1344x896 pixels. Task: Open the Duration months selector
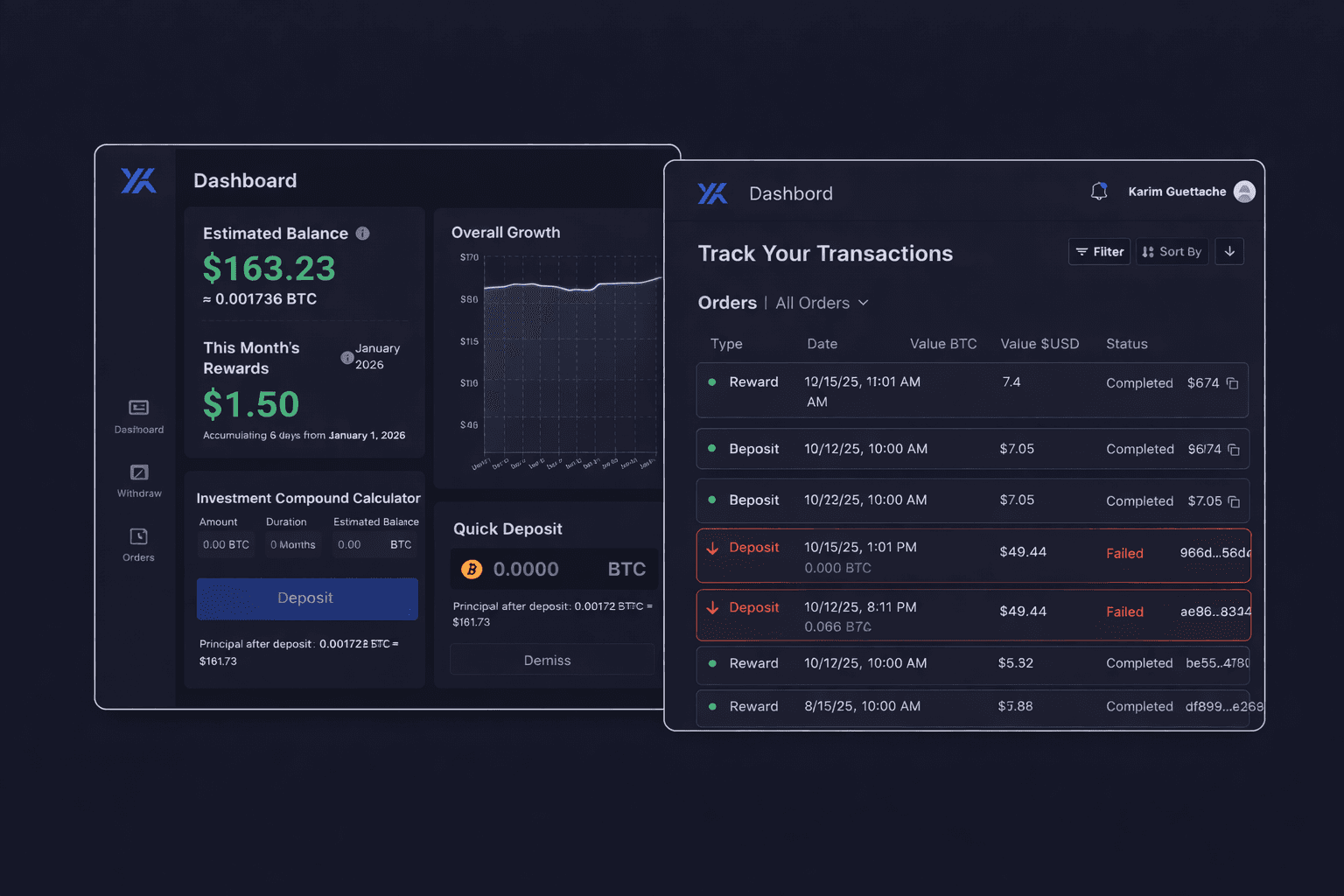click(292, 543)
